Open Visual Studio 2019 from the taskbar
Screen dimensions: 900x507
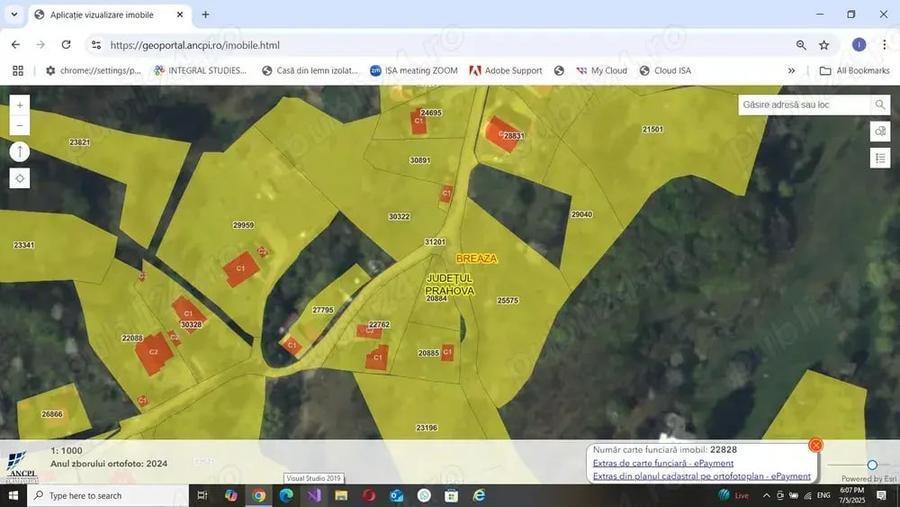[x=313, y=496]
